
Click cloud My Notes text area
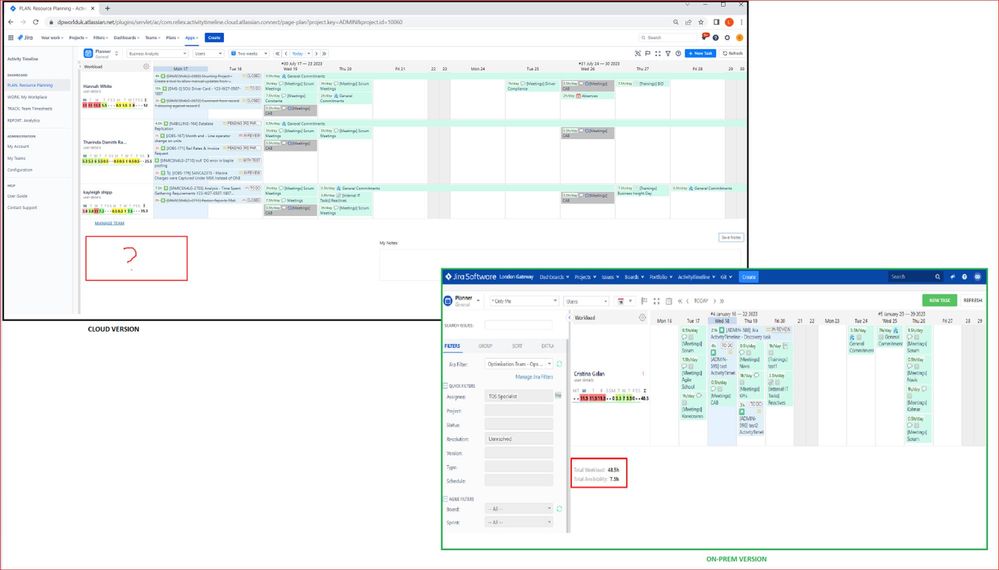click(x=561, y=264)
